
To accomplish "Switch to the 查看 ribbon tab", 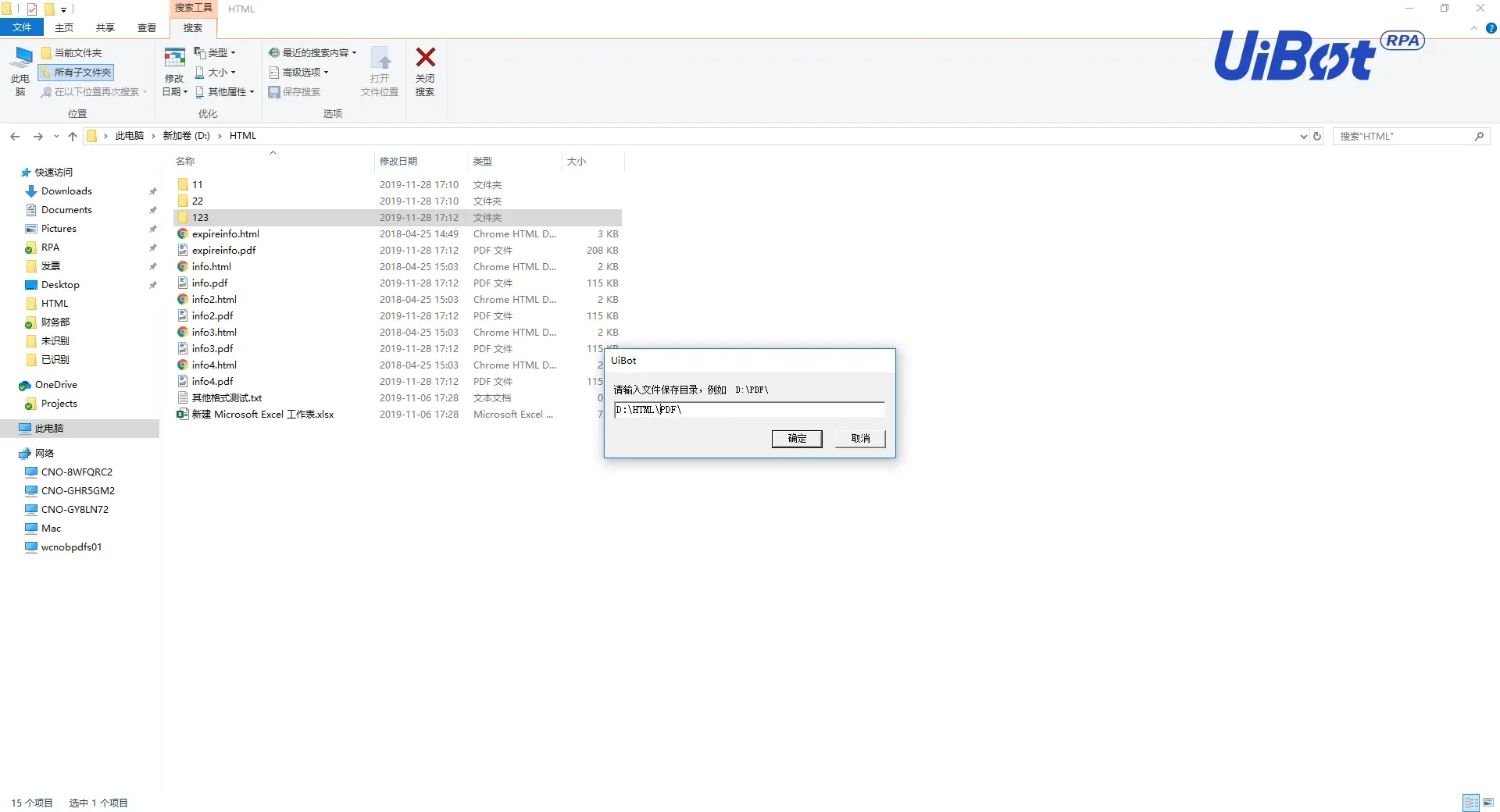I will [x=147, y=27].
